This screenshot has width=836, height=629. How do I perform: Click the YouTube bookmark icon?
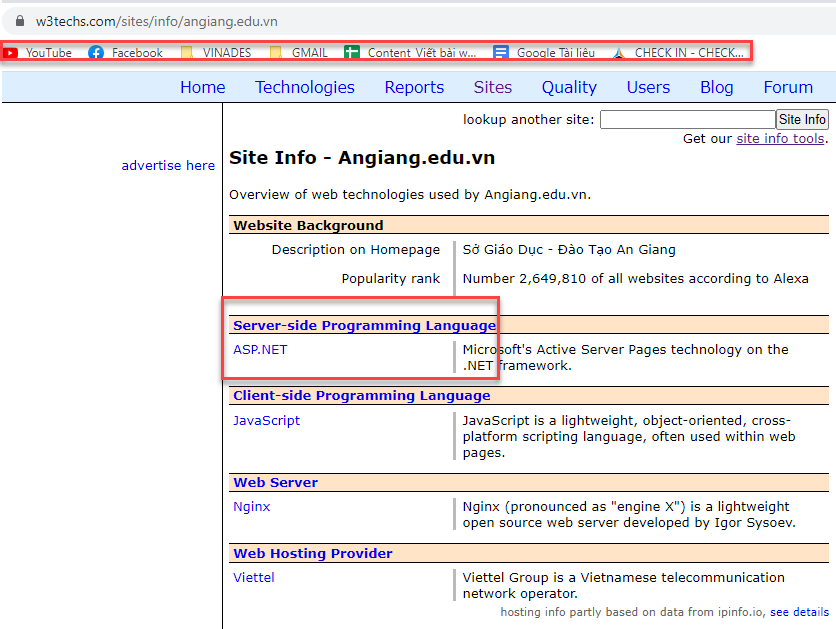click(11, 53)
